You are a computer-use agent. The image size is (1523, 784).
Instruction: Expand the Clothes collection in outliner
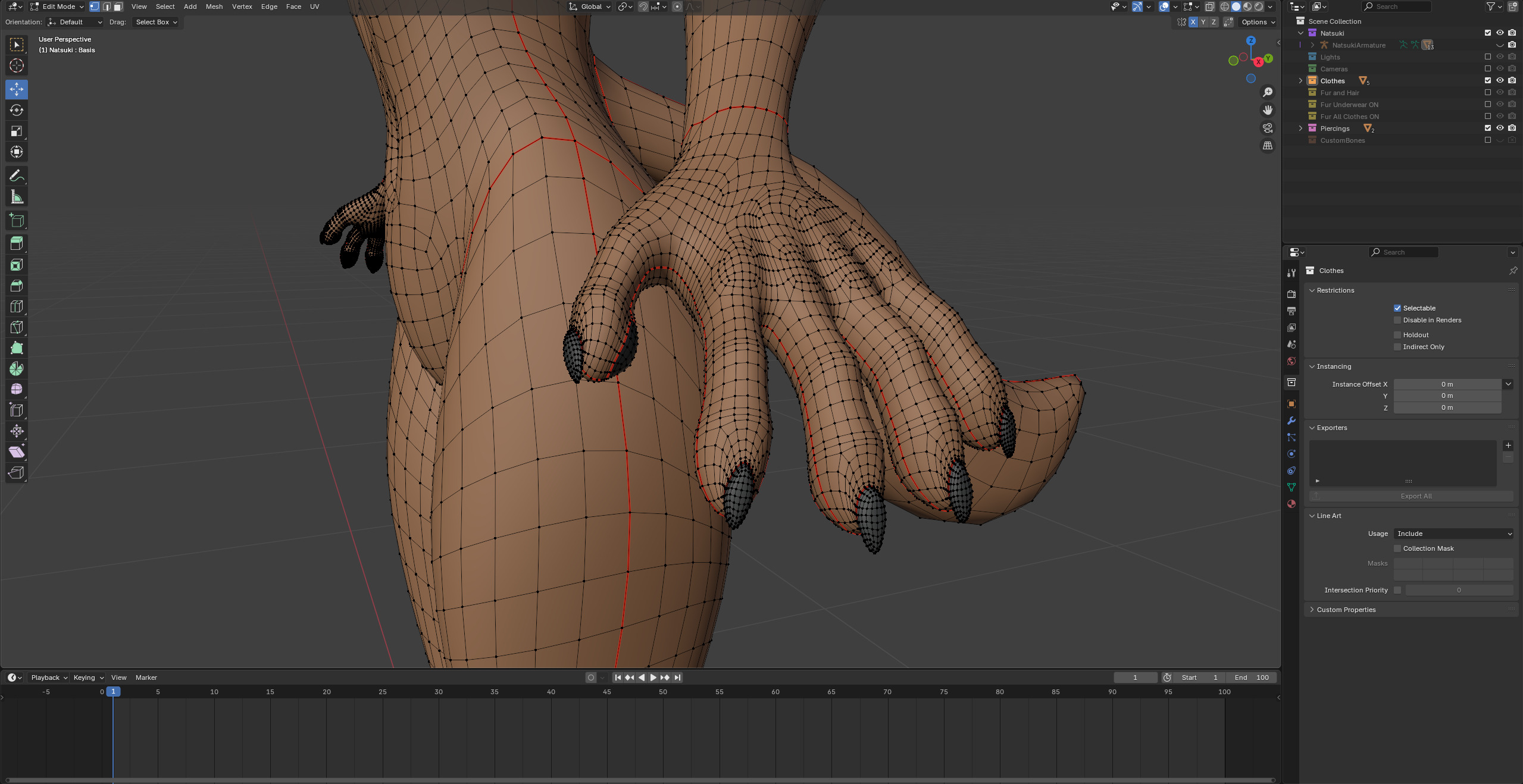point(1300,81)
